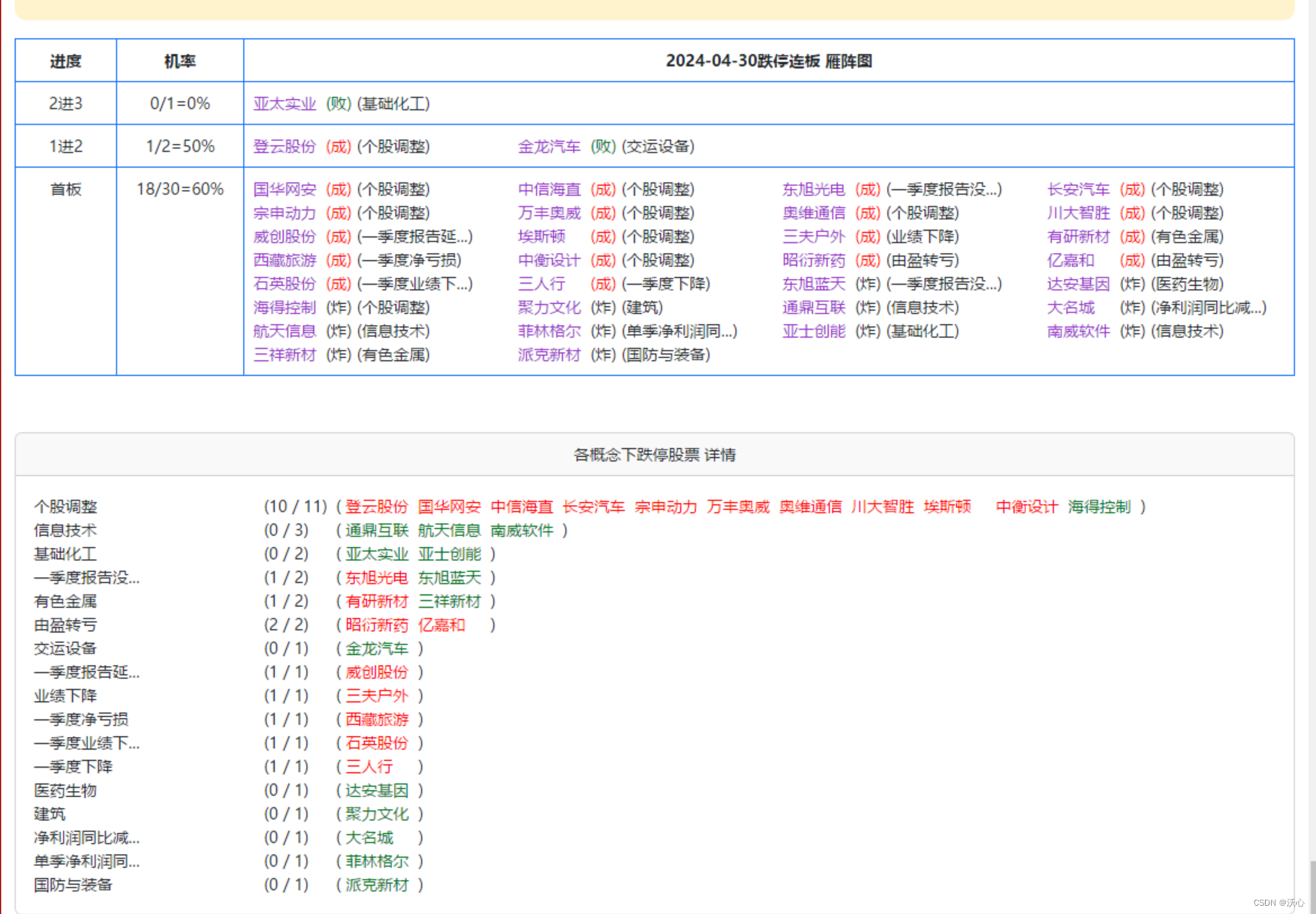The width and height of the screenshot is (1316, 914).
Task: Click 奥维通信 in the 首板 table row
Action: coord(814,213)
